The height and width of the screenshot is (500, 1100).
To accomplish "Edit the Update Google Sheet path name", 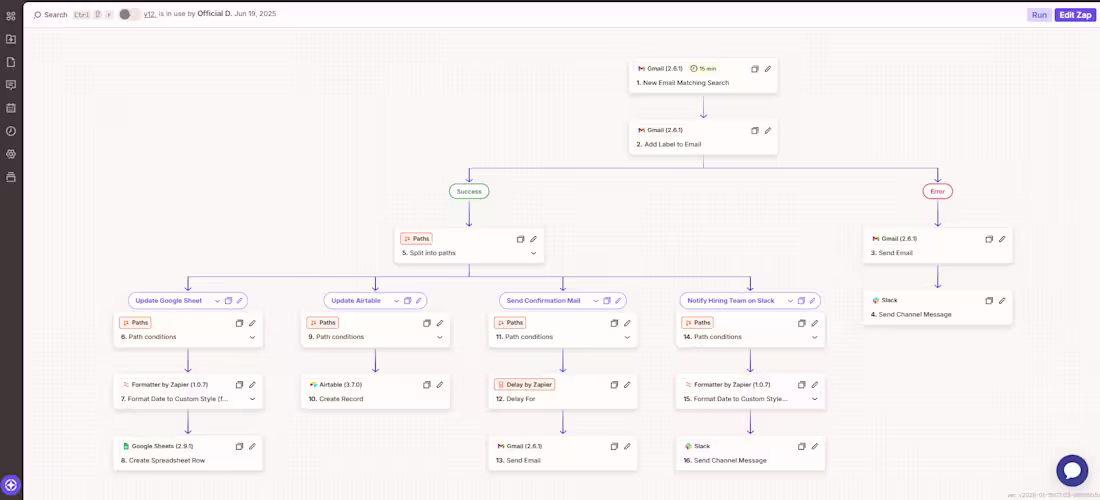I will pyautogui.click(x=239, y=301).
